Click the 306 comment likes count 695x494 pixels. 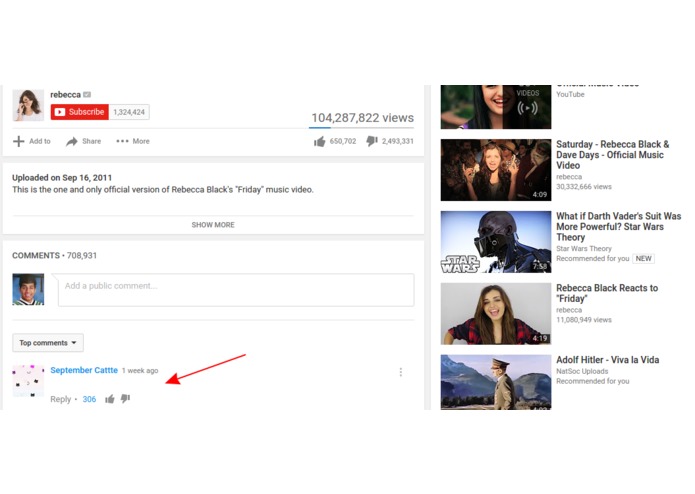[x=89, y=399]
